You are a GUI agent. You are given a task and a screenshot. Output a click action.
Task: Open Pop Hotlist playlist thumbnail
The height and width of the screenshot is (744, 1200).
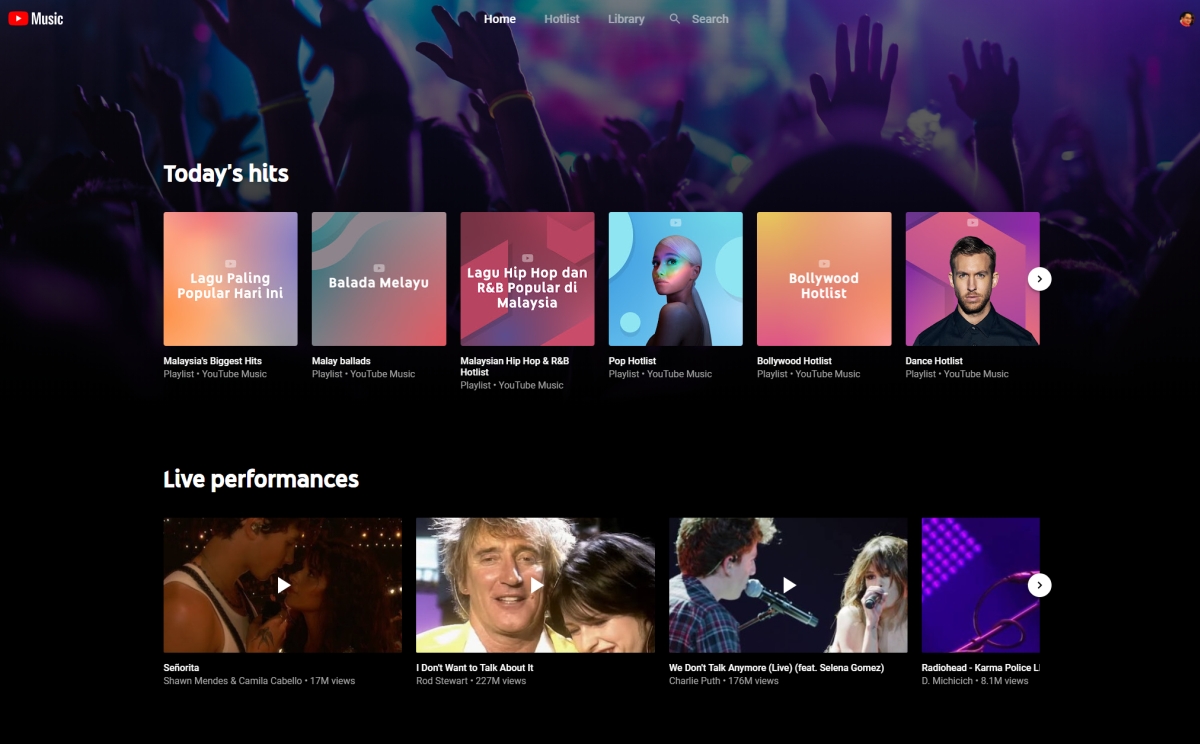click(x=675, y=279)
